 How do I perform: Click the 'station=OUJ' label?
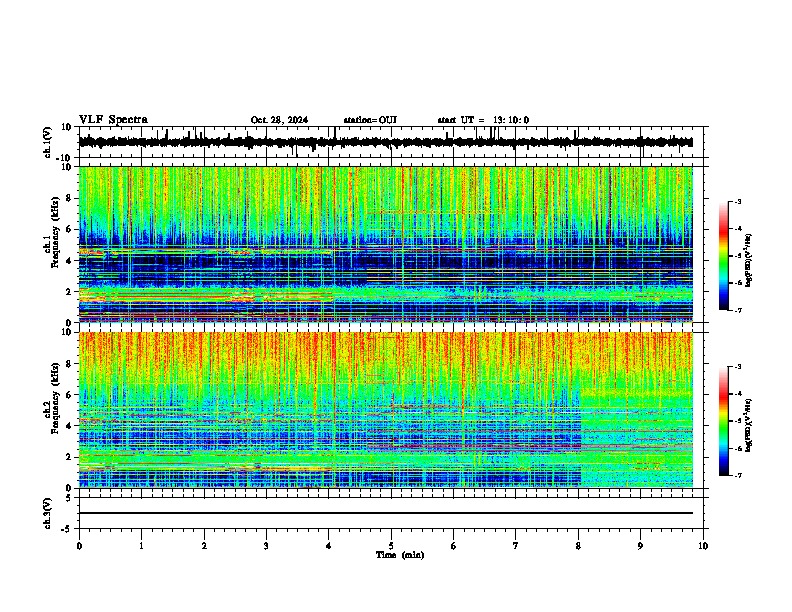pos(370,120)
